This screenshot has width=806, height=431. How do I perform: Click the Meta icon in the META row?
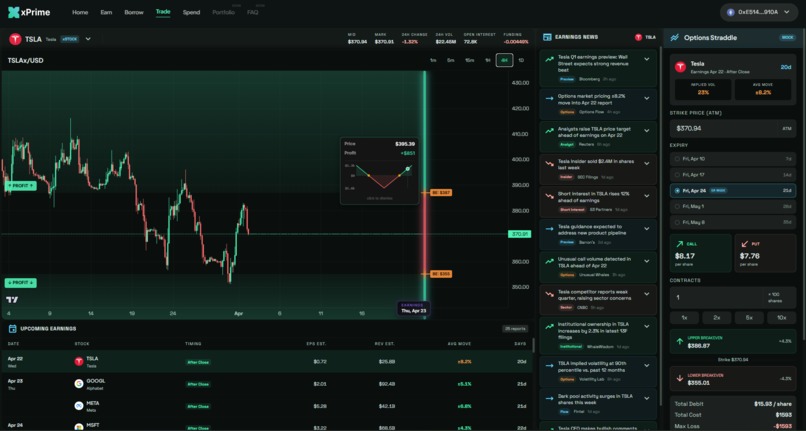[x=79, y=406]
